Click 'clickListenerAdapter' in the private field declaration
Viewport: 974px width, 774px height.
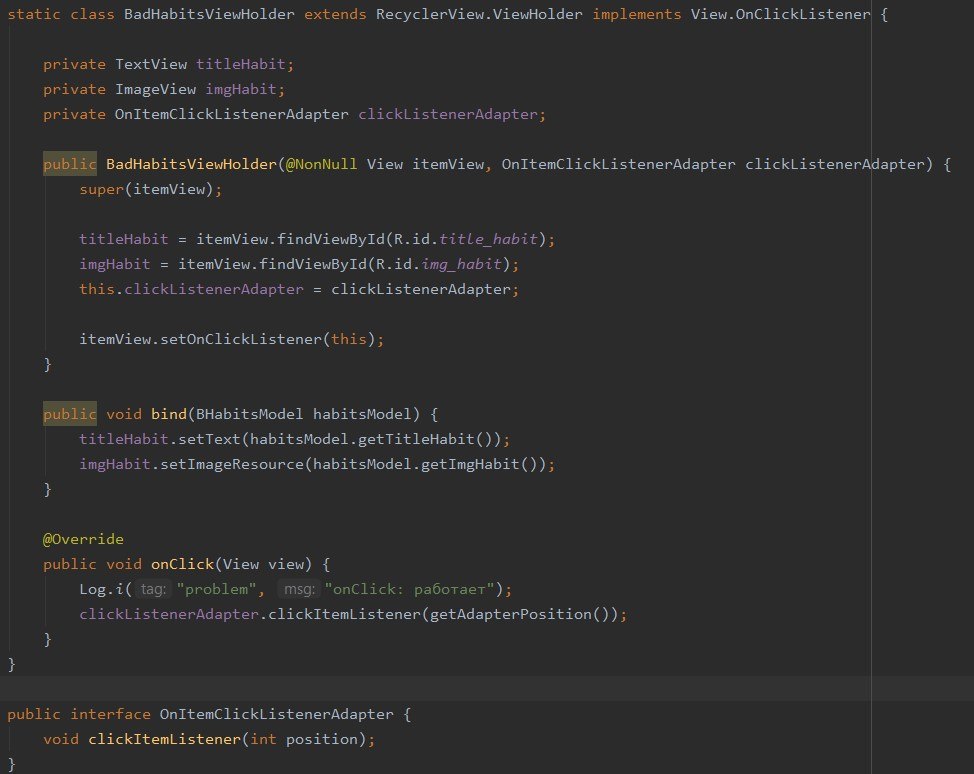point(448,114)
